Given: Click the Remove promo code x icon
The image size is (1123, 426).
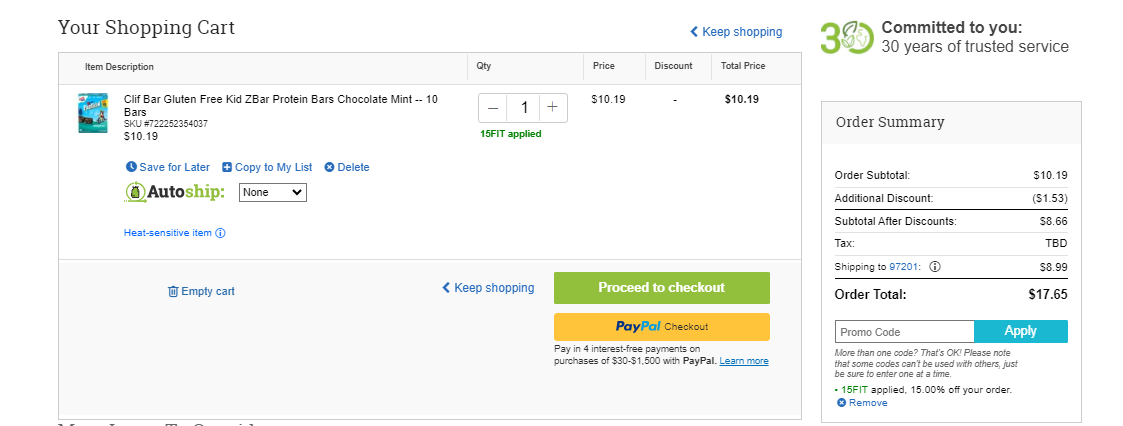Looking at the screenshot, I should click(842, 403).
